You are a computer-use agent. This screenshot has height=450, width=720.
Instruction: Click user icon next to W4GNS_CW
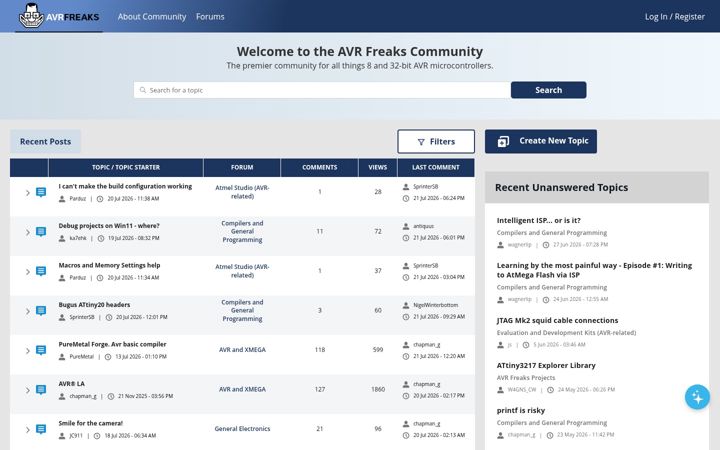(x=501, y=390)
